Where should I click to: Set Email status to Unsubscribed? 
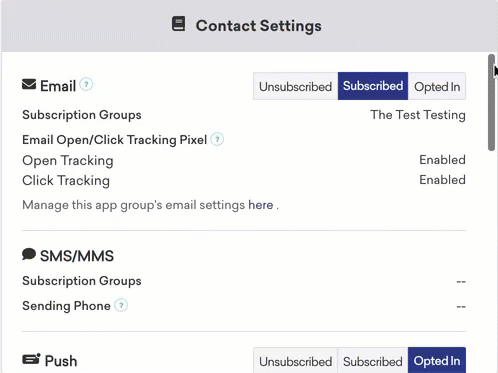click(x=295, y=86)
